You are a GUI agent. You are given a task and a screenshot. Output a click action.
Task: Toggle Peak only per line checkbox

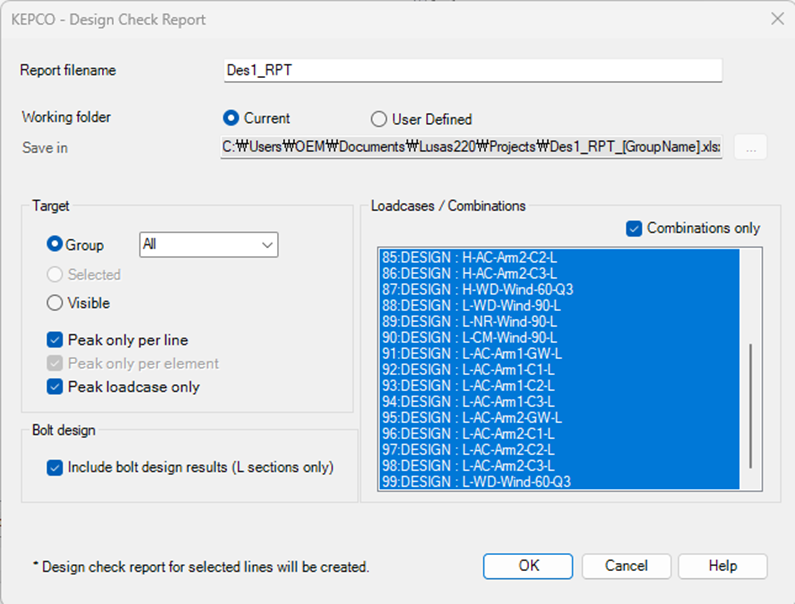[x=56, y=340]
